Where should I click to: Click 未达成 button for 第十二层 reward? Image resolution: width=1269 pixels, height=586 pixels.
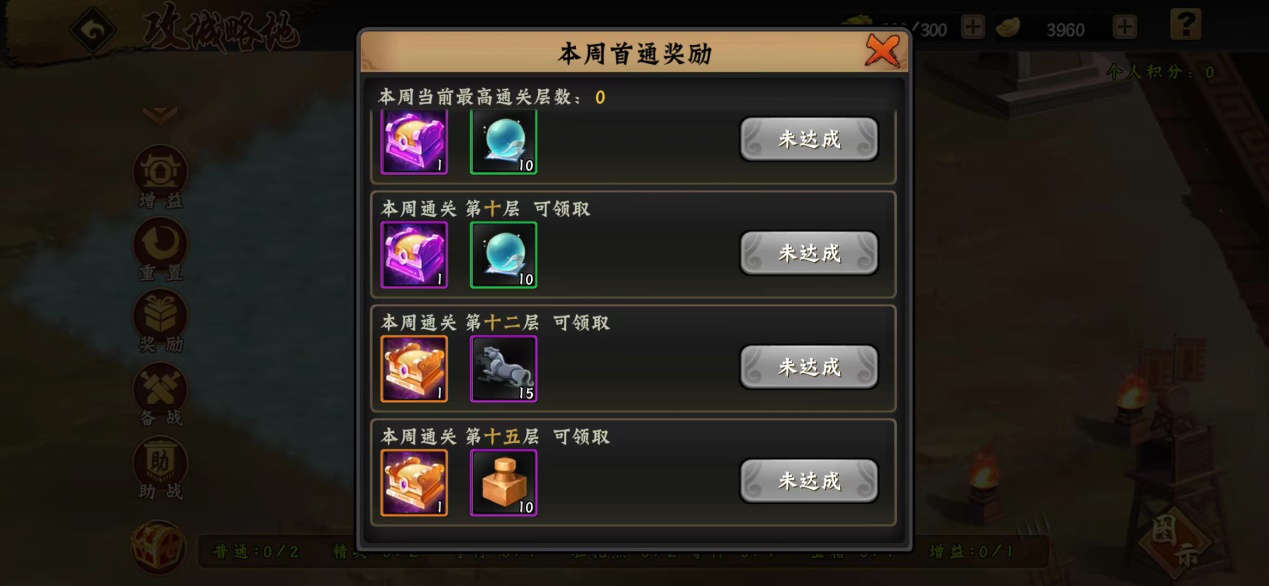pos(809,367)
